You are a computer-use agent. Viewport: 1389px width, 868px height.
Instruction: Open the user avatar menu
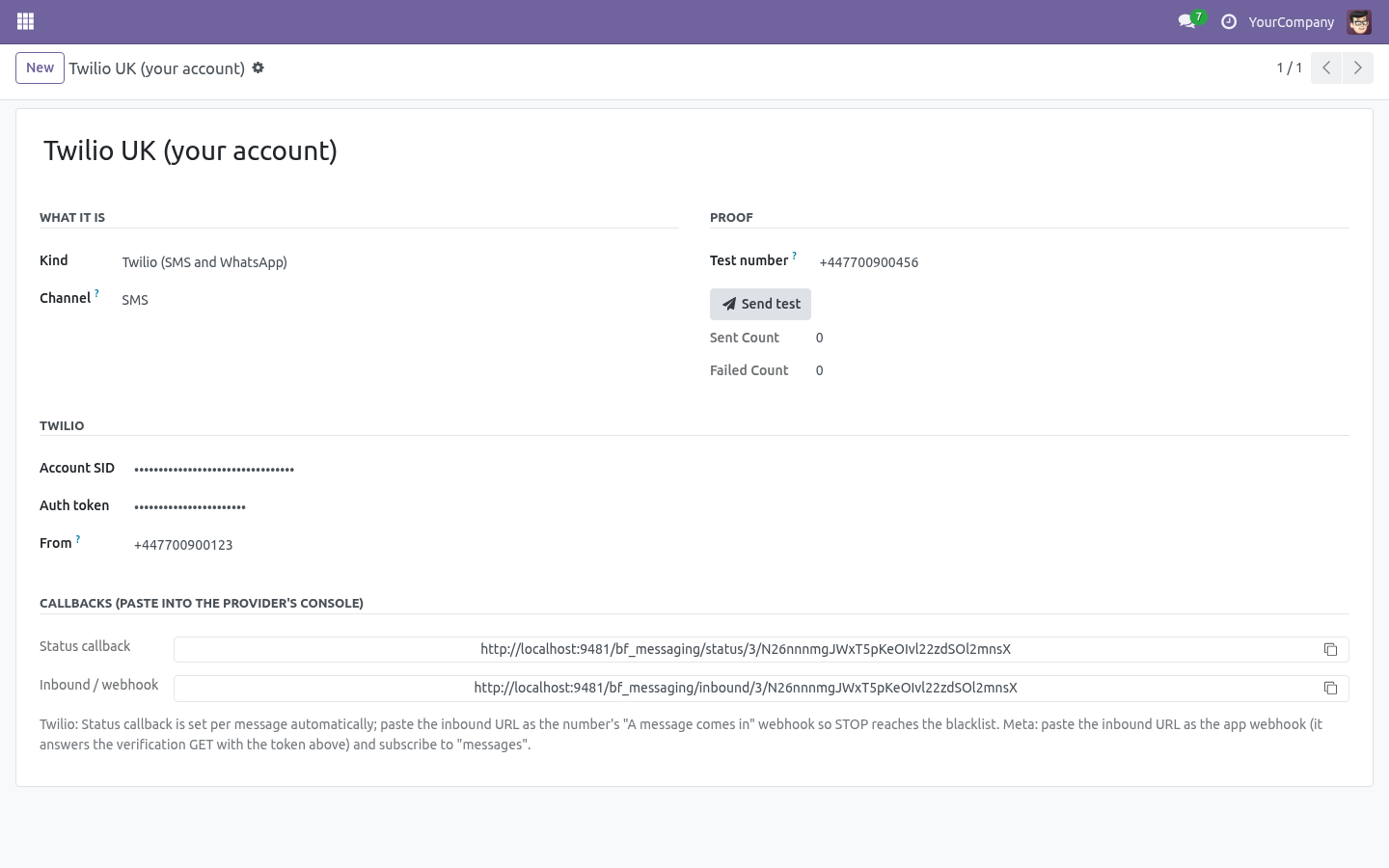[x=1359, y=21]
